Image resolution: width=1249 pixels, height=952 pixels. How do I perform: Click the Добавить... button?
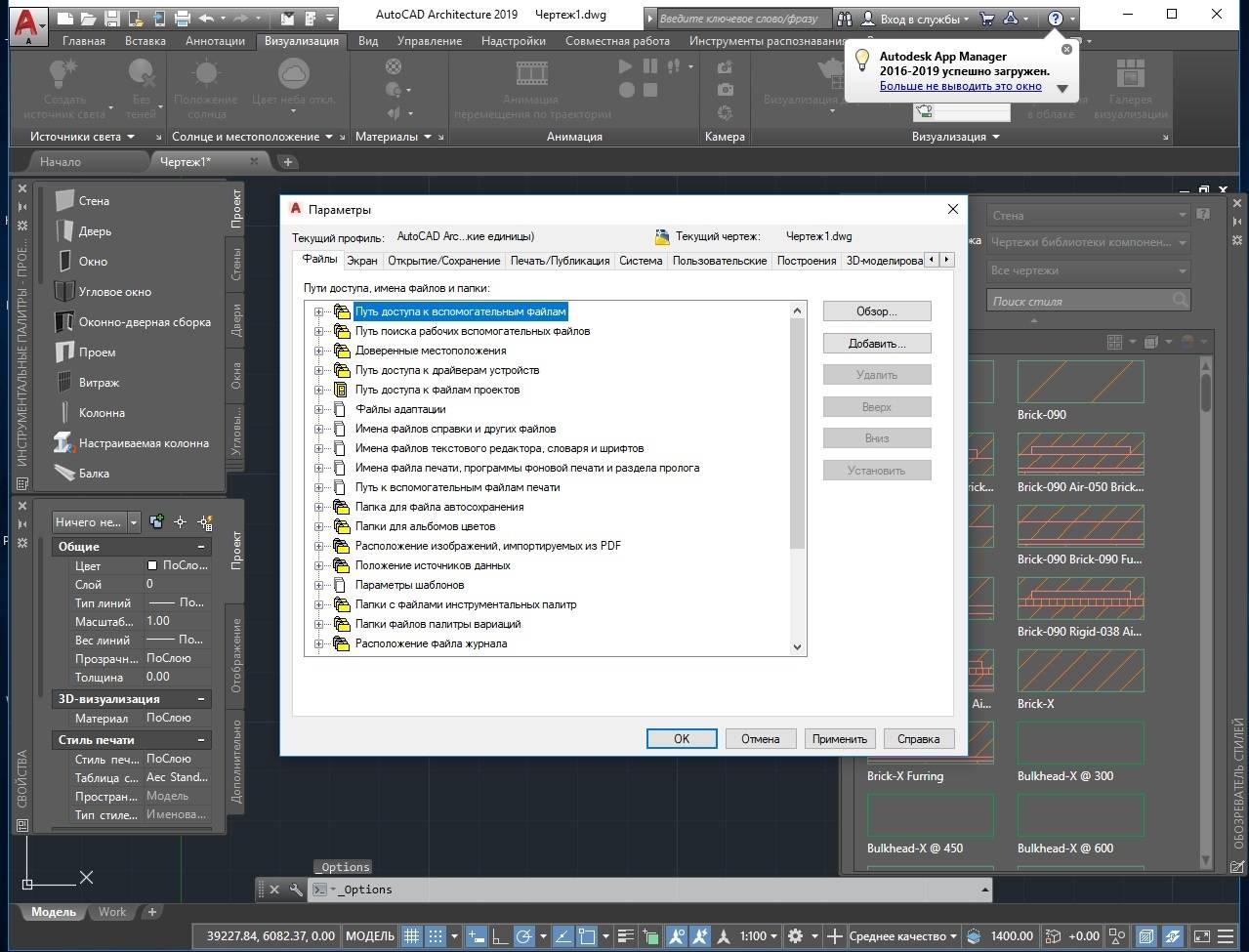(877, 344)
